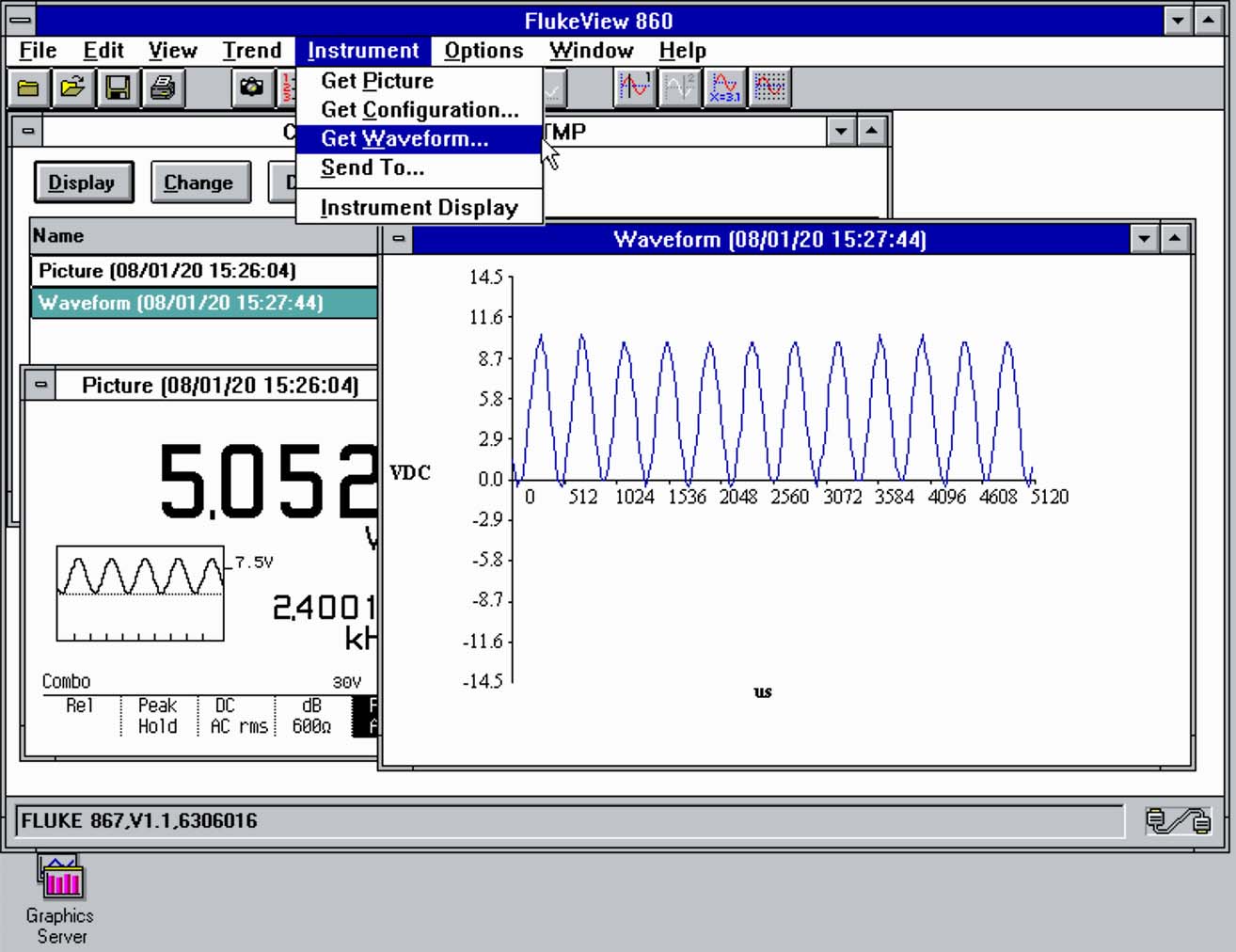This screenshot has height=952, width=1236.
Task: Click the printer toolbar icon
Action: tap(163, 88)
